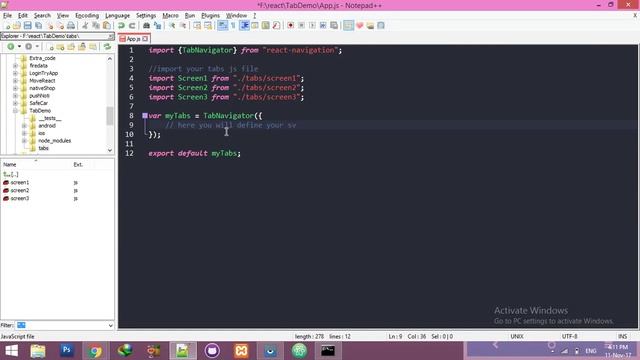
Task: Click the Stop Recording macro icon
Action: 302,26
